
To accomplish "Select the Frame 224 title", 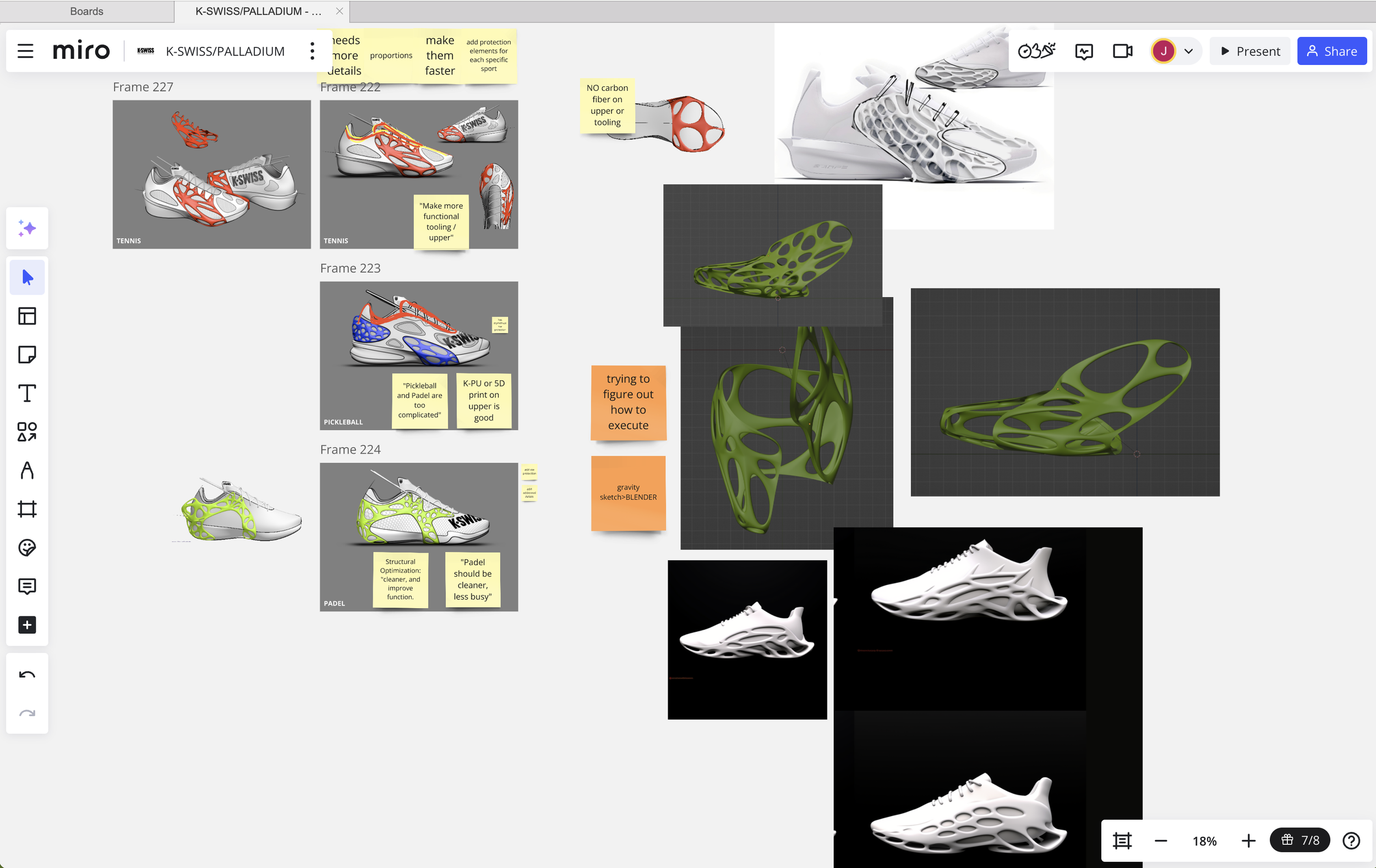I will click(350, 450).
